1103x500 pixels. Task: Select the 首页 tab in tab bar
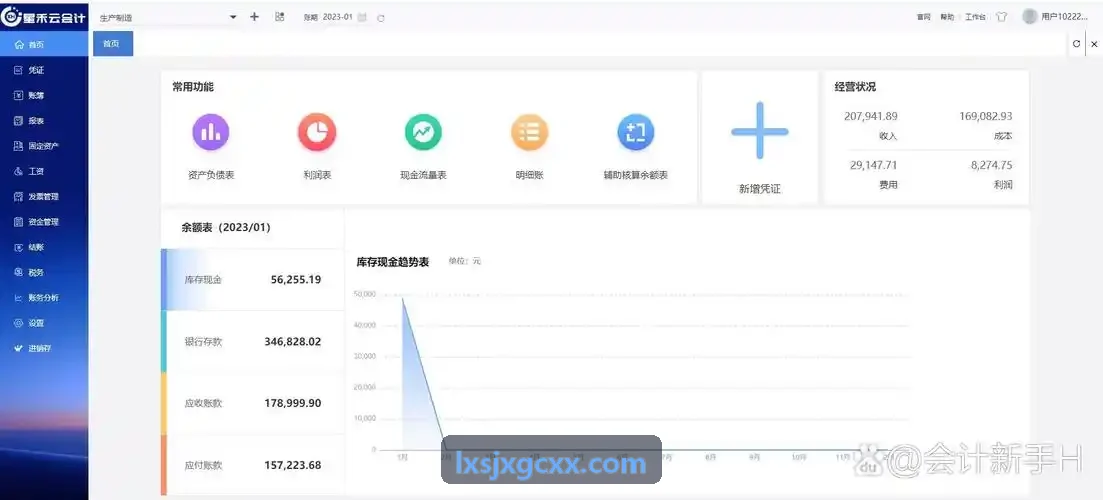pos(113,44)
